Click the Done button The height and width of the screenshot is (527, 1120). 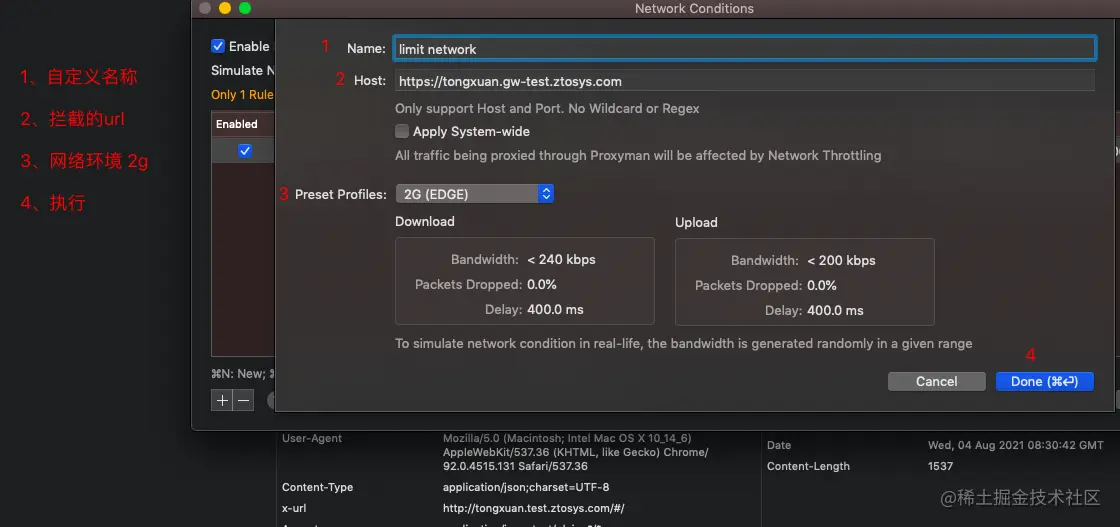coord(1044,381)
